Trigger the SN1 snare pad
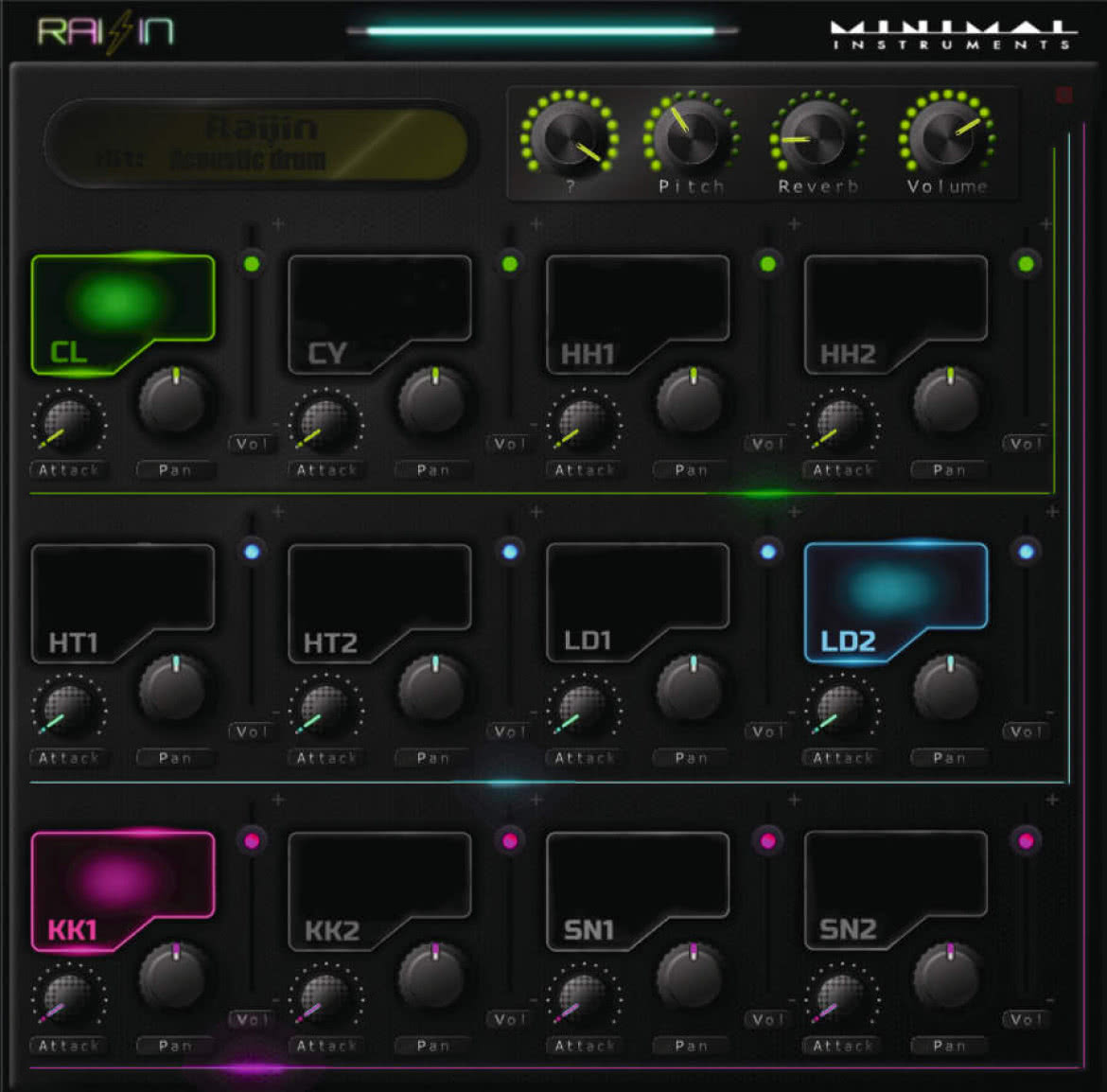Viewport: 1107px width, 1092px height. pyautogui.click(x=639, y=891)
